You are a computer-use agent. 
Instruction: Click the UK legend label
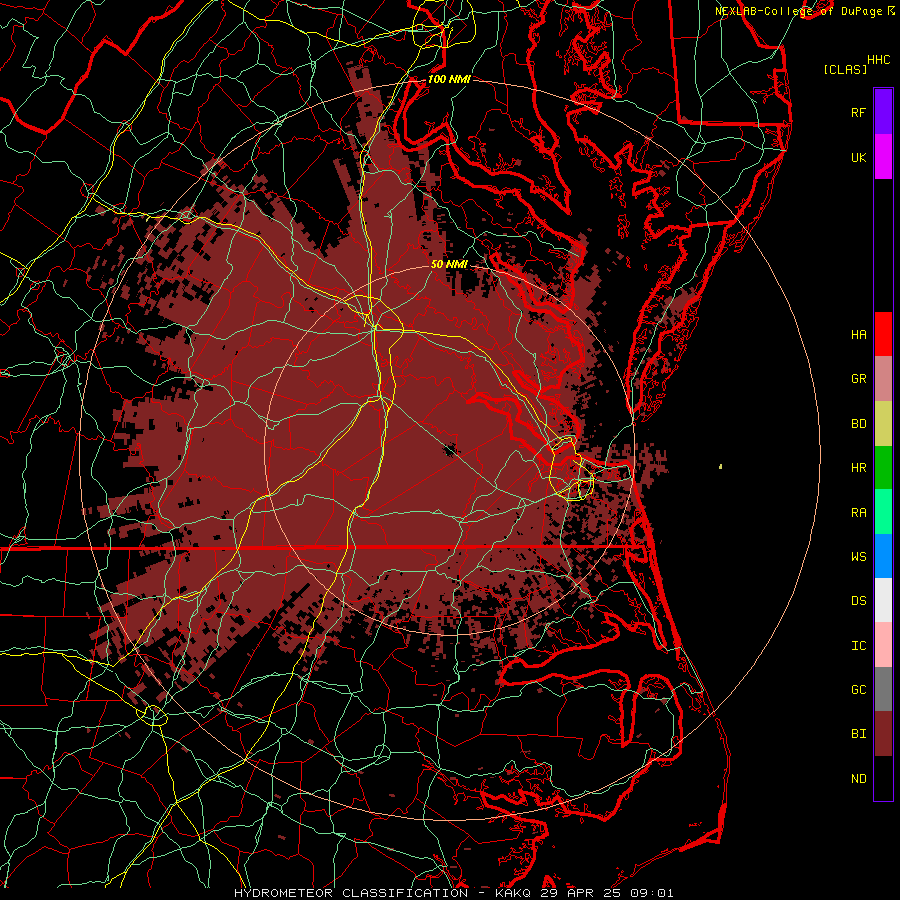858,157
